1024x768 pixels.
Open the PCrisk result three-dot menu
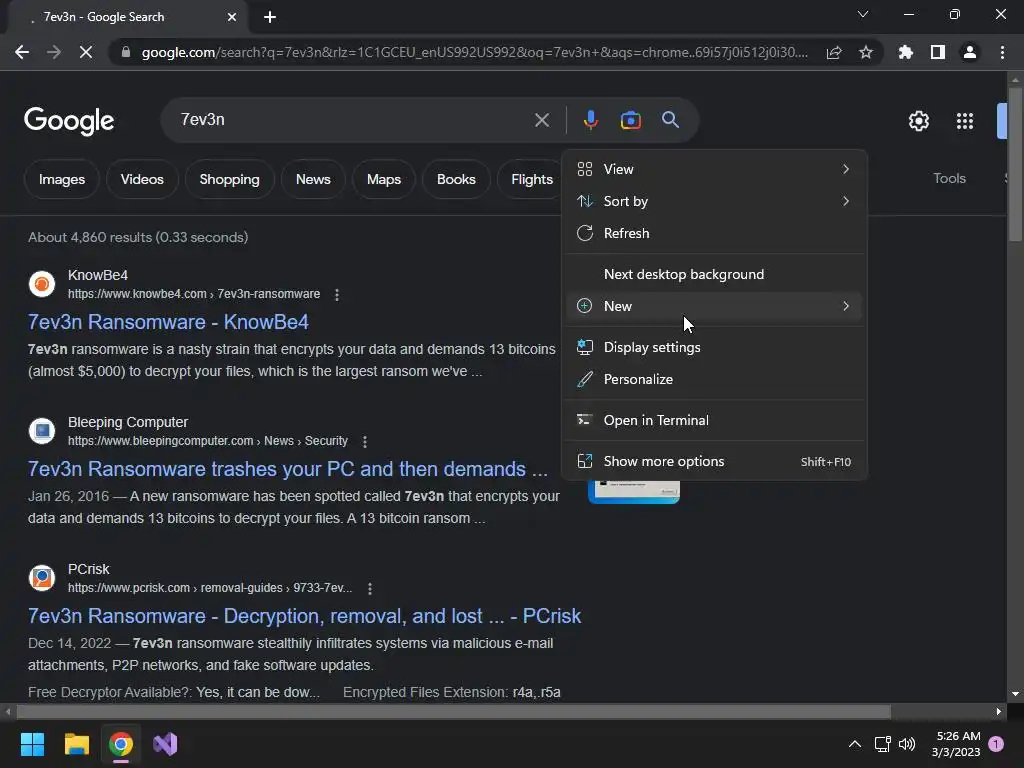point(370,588)
